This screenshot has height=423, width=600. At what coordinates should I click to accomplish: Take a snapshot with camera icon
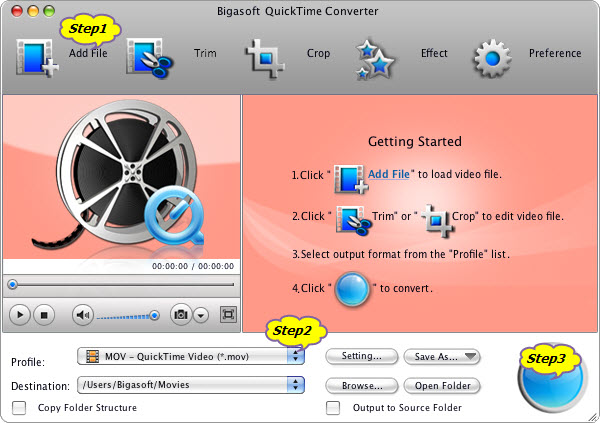click(181, 315)
